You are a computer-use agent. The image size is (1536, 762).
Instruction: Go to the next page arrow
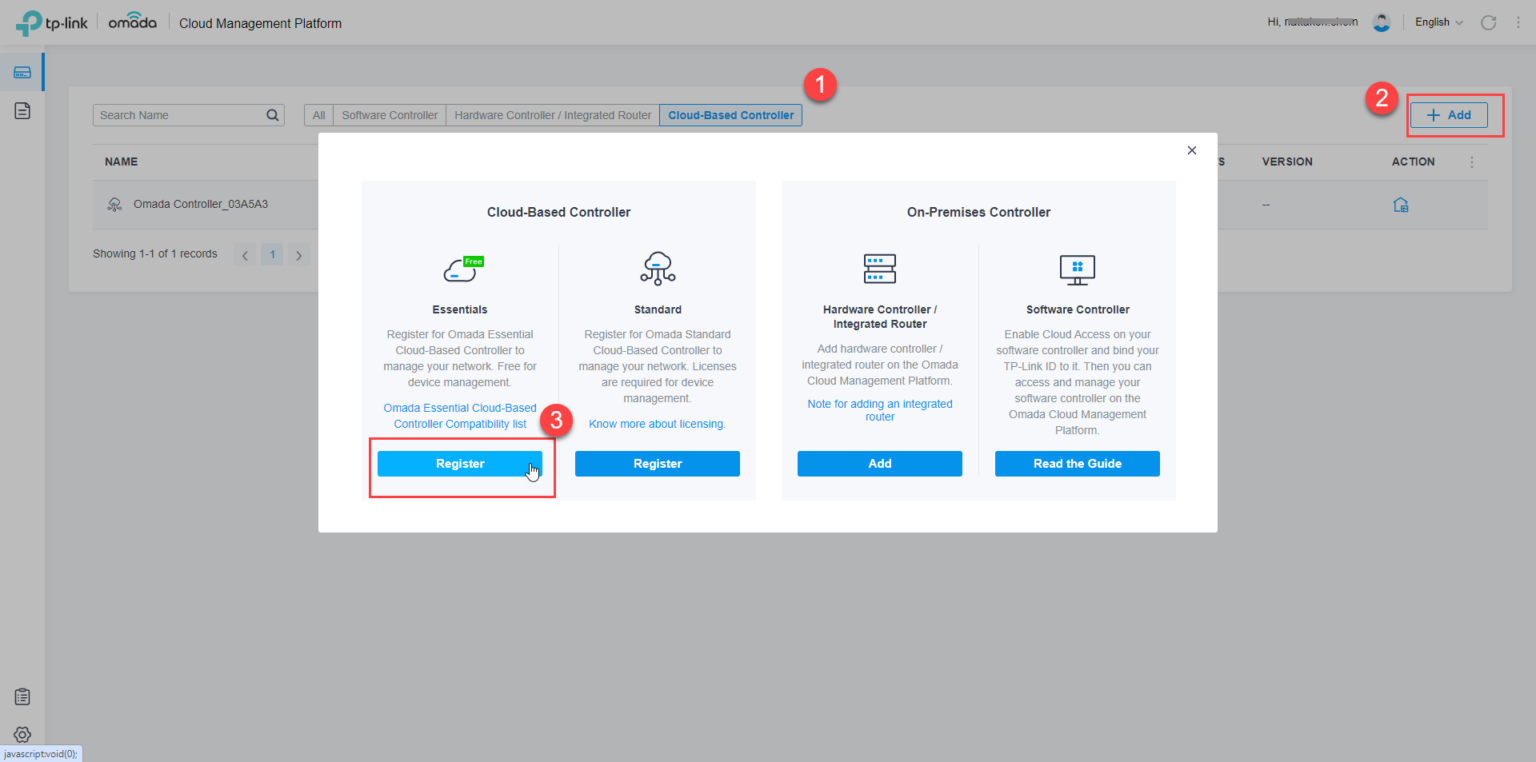pos(298,255)
